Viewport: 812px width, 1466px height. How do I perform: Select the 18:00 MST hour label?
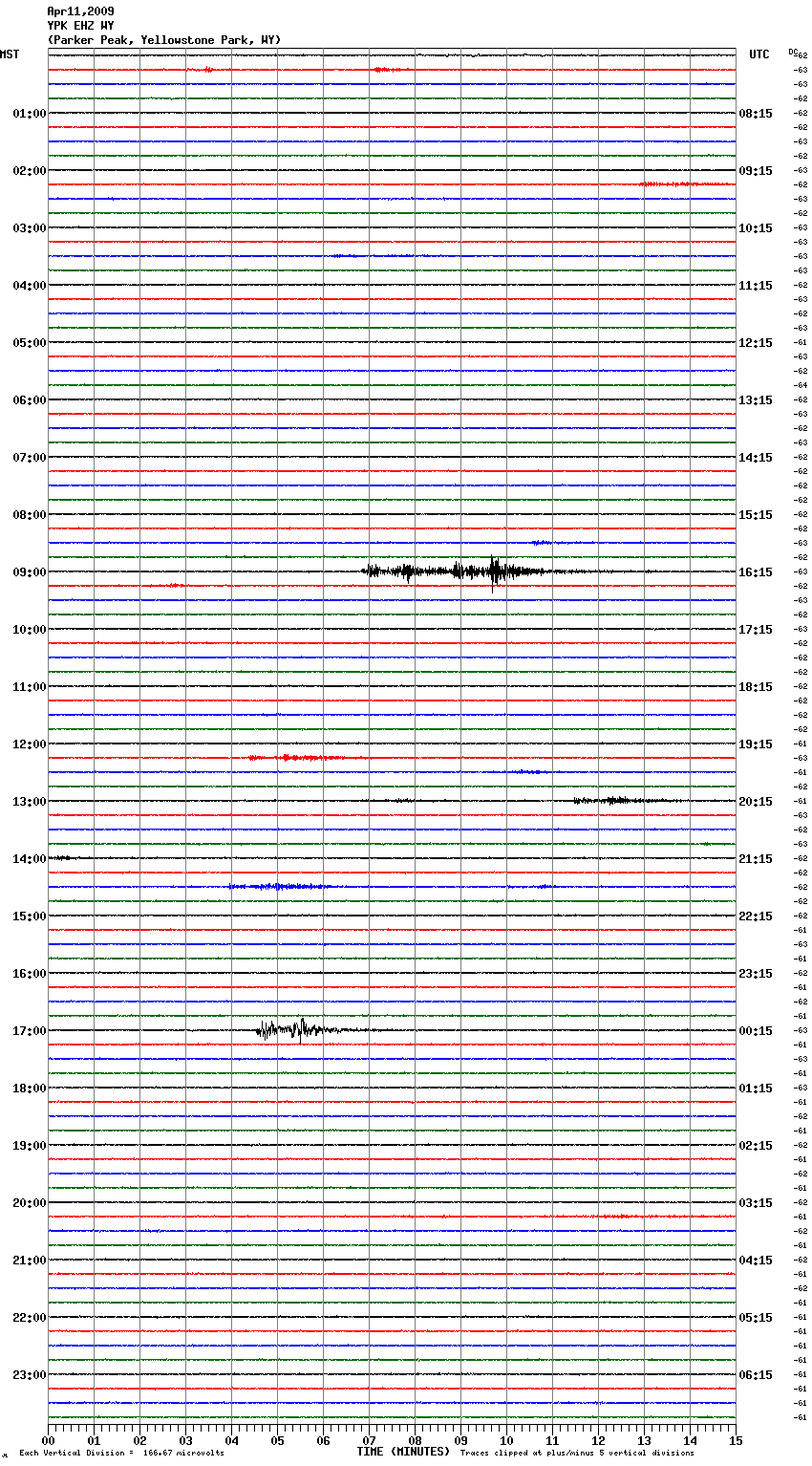point(30,1089)
